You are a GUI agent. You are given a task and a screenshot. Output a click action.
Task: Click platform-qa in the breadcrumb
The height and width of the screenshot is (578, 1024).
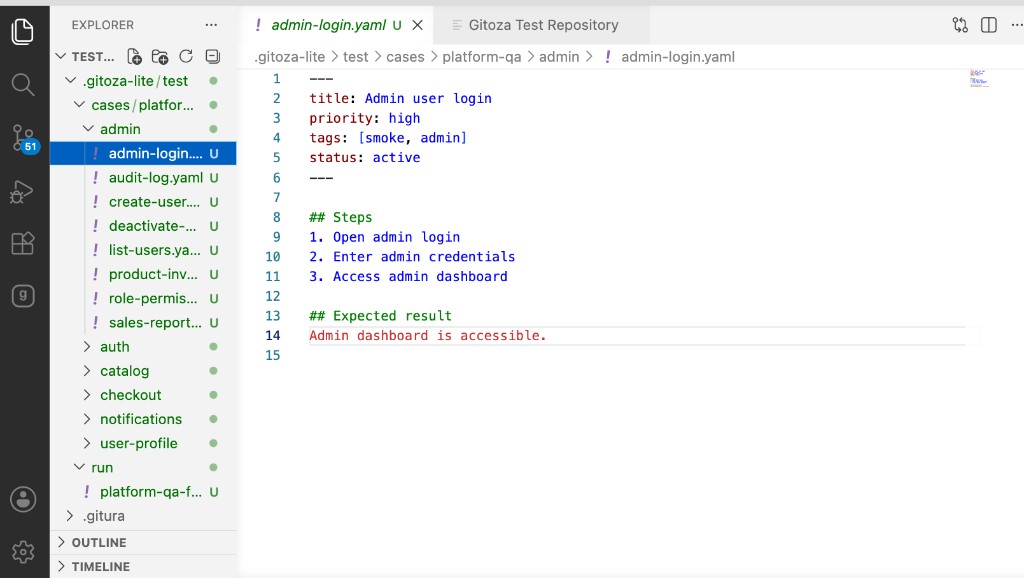tap(482, 57)
